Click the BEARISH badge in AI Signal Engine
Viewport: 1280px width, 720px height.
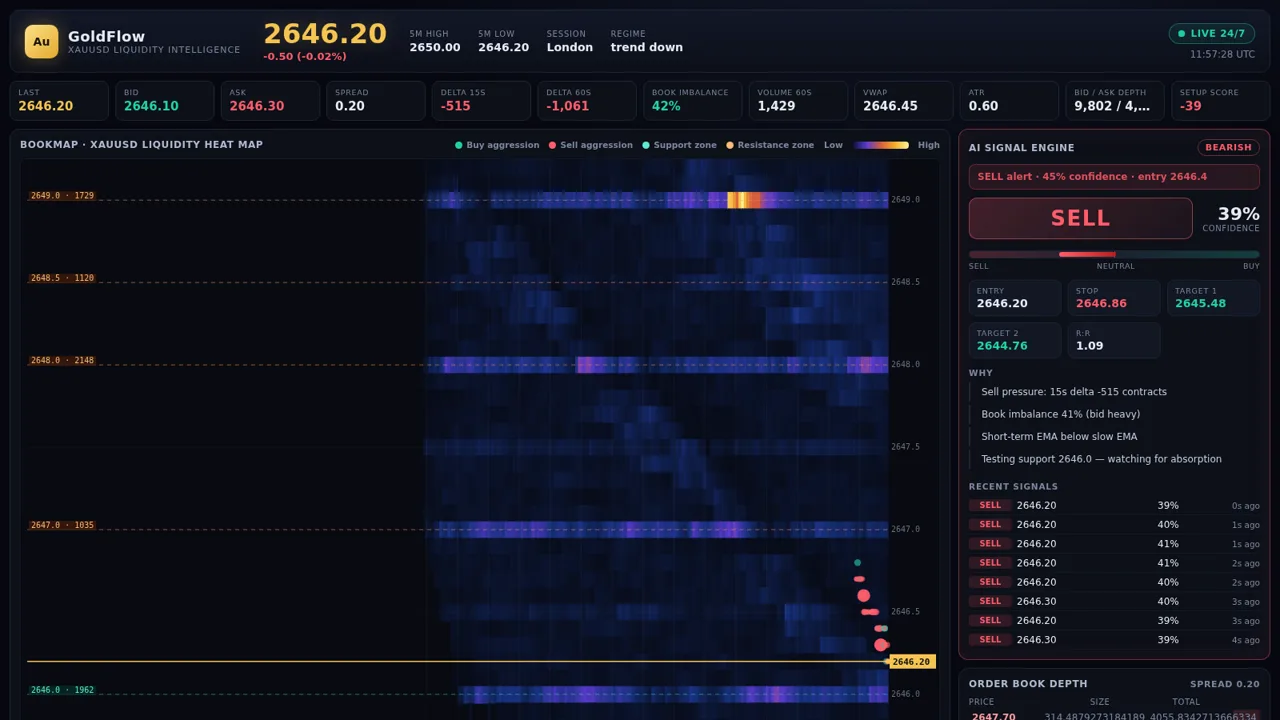point(1228,147)
